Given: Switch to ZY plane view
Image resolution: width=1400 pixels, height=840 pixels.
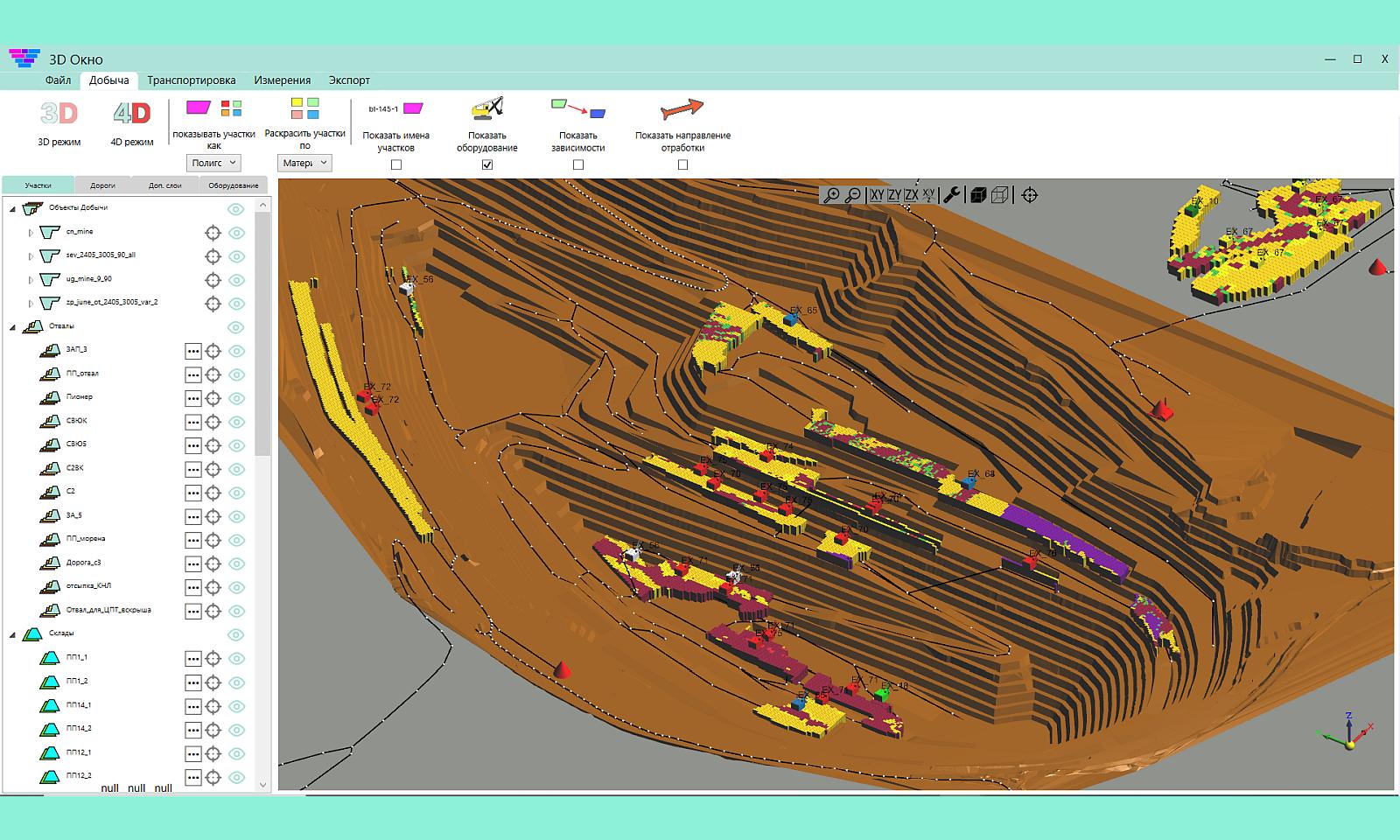Looking at the screenshot, I should click(x=894, y=195).
